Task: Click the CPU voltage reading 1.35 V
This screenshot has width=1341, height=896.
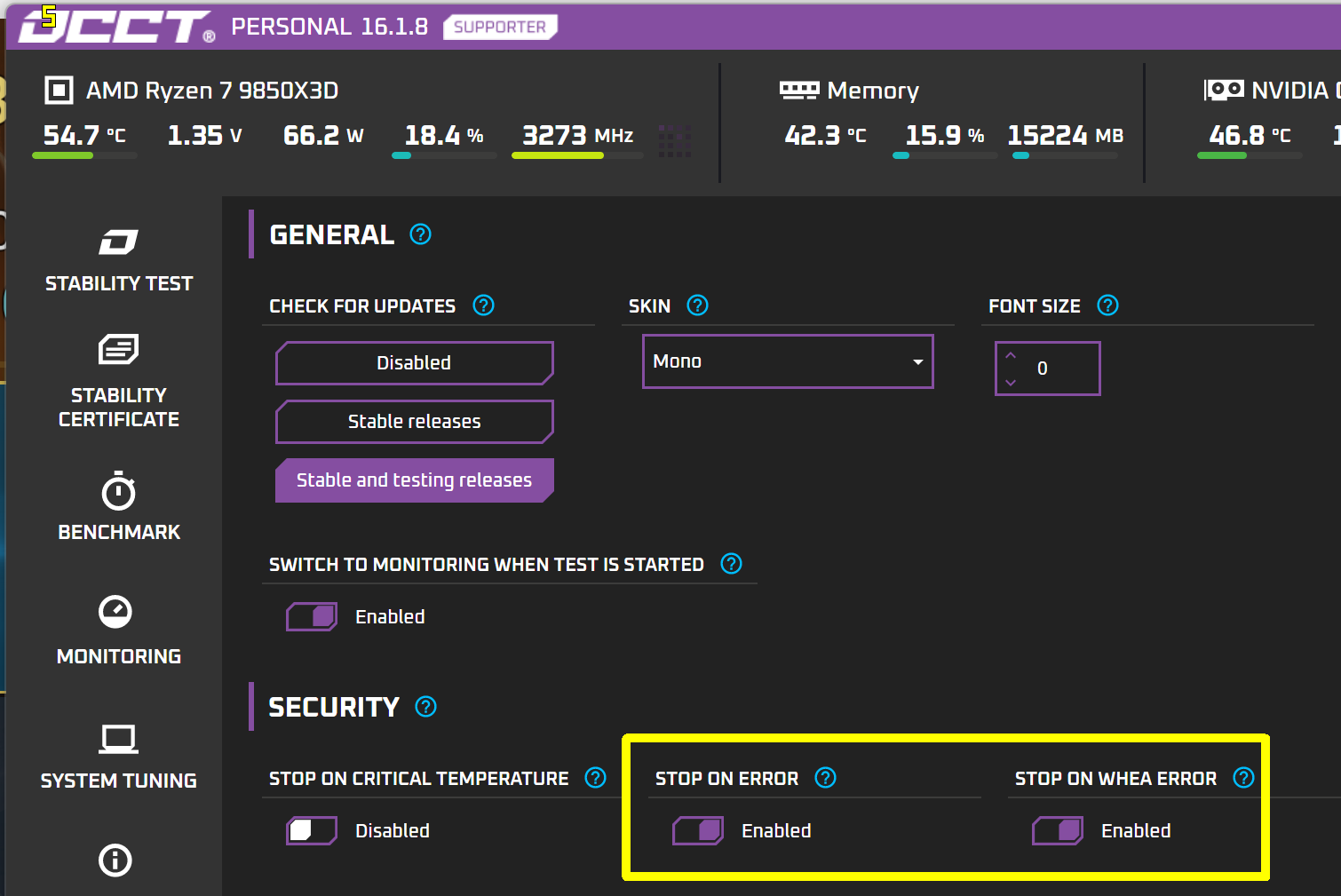Action: click(204, 136)
